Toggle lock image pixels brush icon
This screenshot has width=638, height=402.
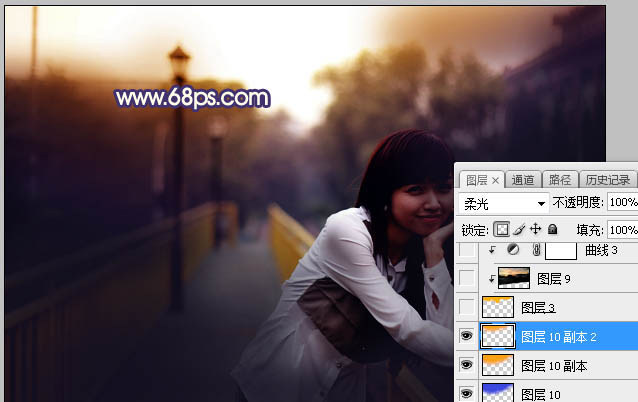pos(519,229)
